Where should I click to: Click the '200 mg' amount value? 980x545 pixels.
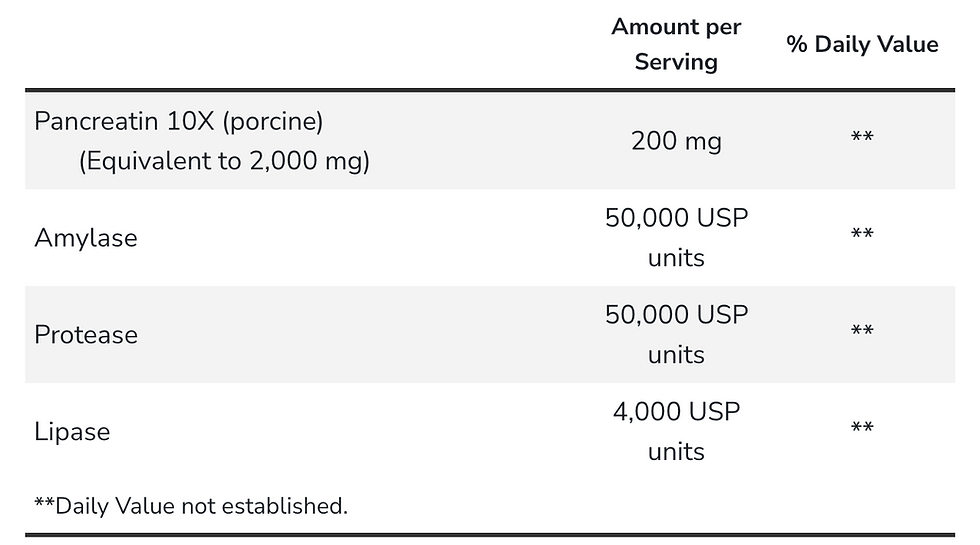tap(676, 141)
